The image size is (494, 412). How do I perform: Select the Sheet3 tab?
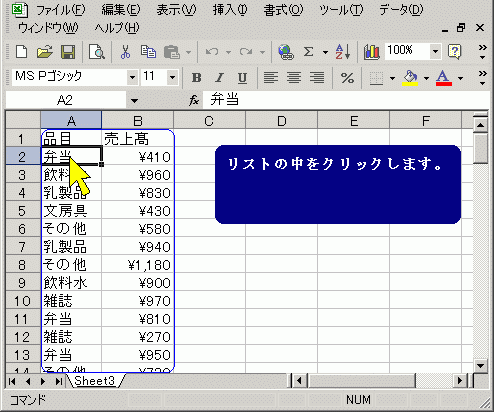pos(95,381)
